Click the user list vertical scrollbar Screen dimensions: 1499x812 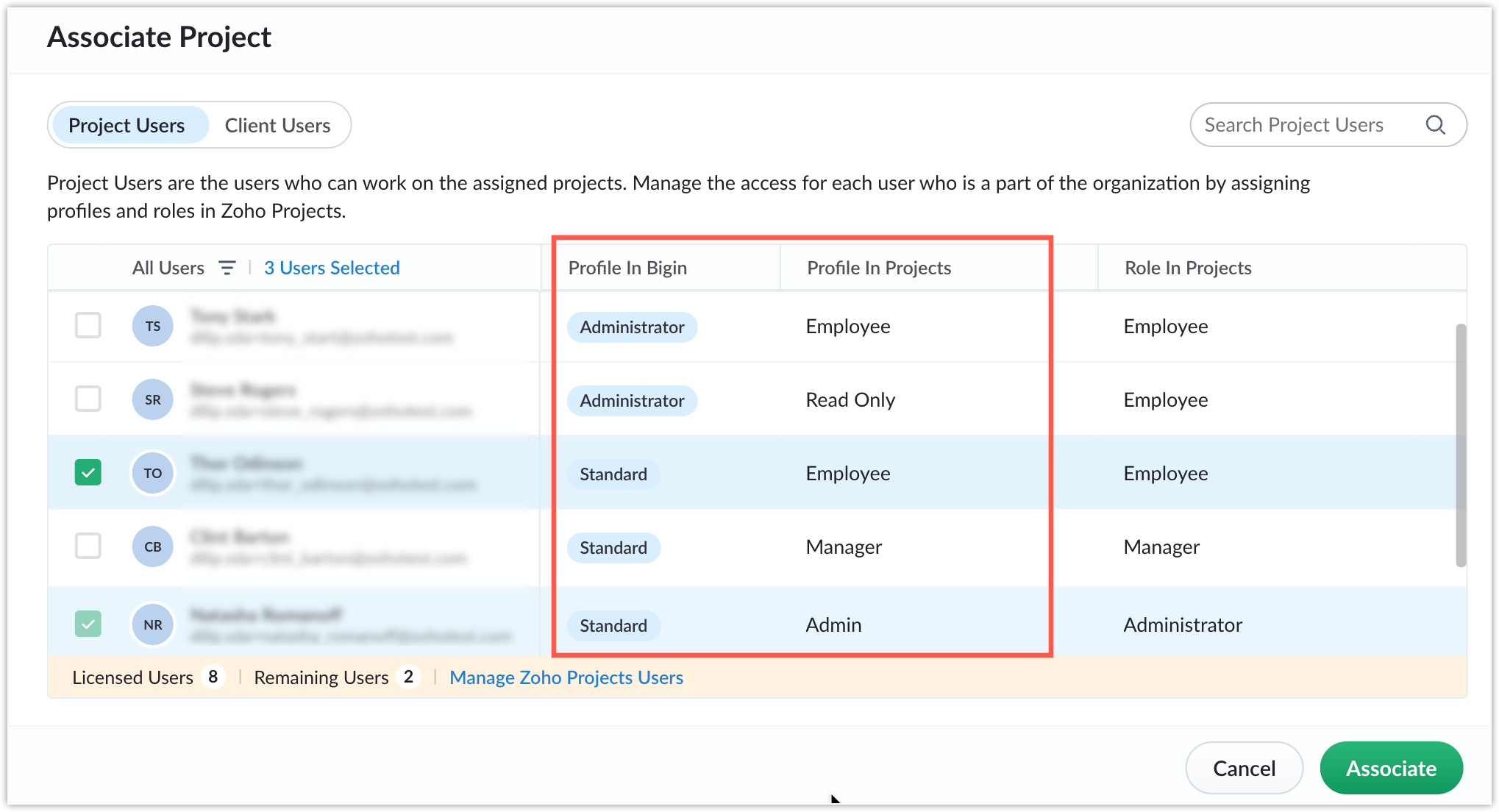pyautogui.click(x=1461, y=445)
